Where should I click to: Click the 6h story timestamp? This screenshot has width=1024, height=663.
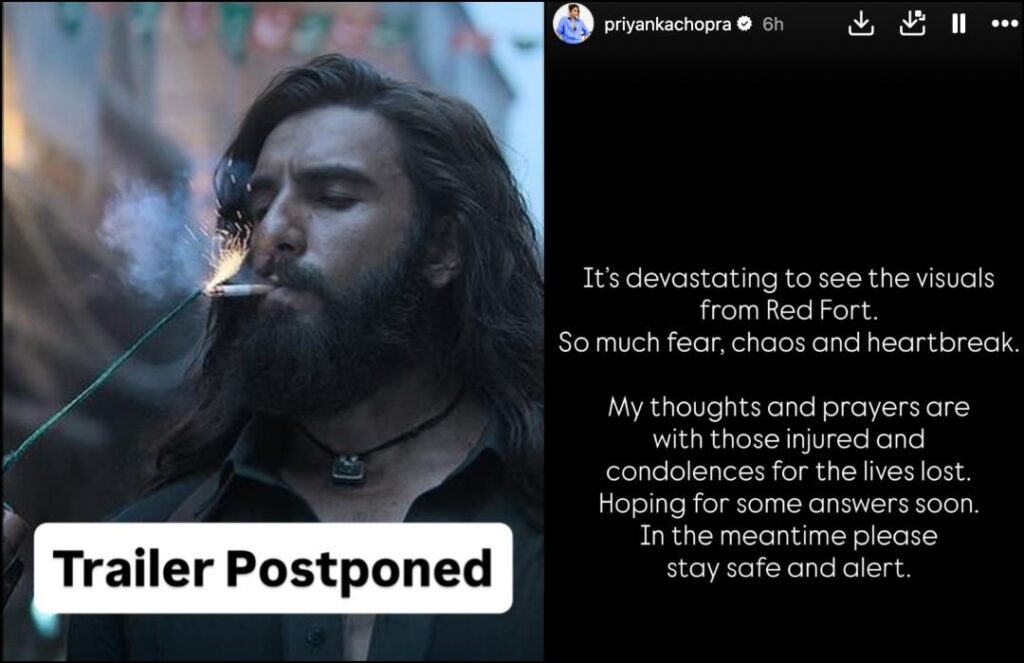[773, 24]
